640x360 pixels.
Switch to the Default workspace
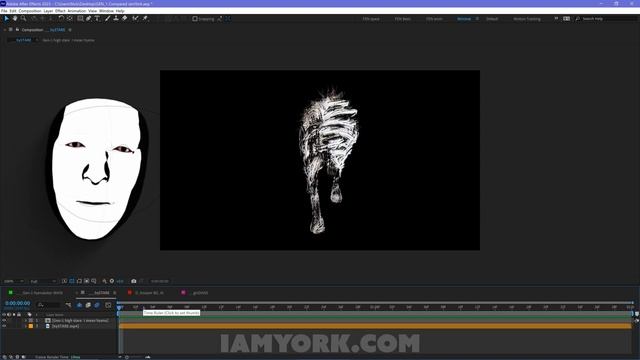coord(492,19)
